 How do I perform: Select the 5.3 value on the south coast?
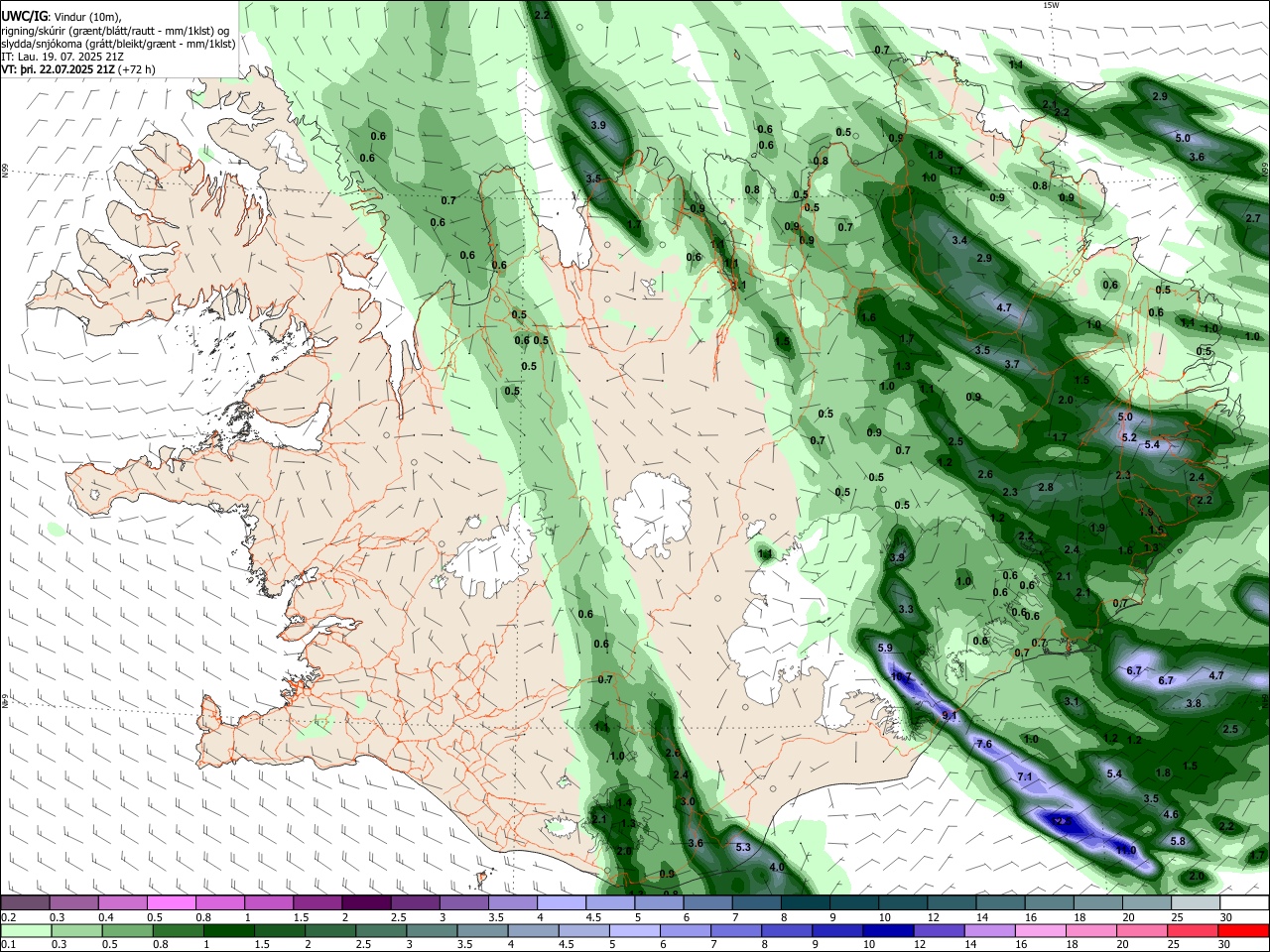pyautogui.click(x=743, y=847)
